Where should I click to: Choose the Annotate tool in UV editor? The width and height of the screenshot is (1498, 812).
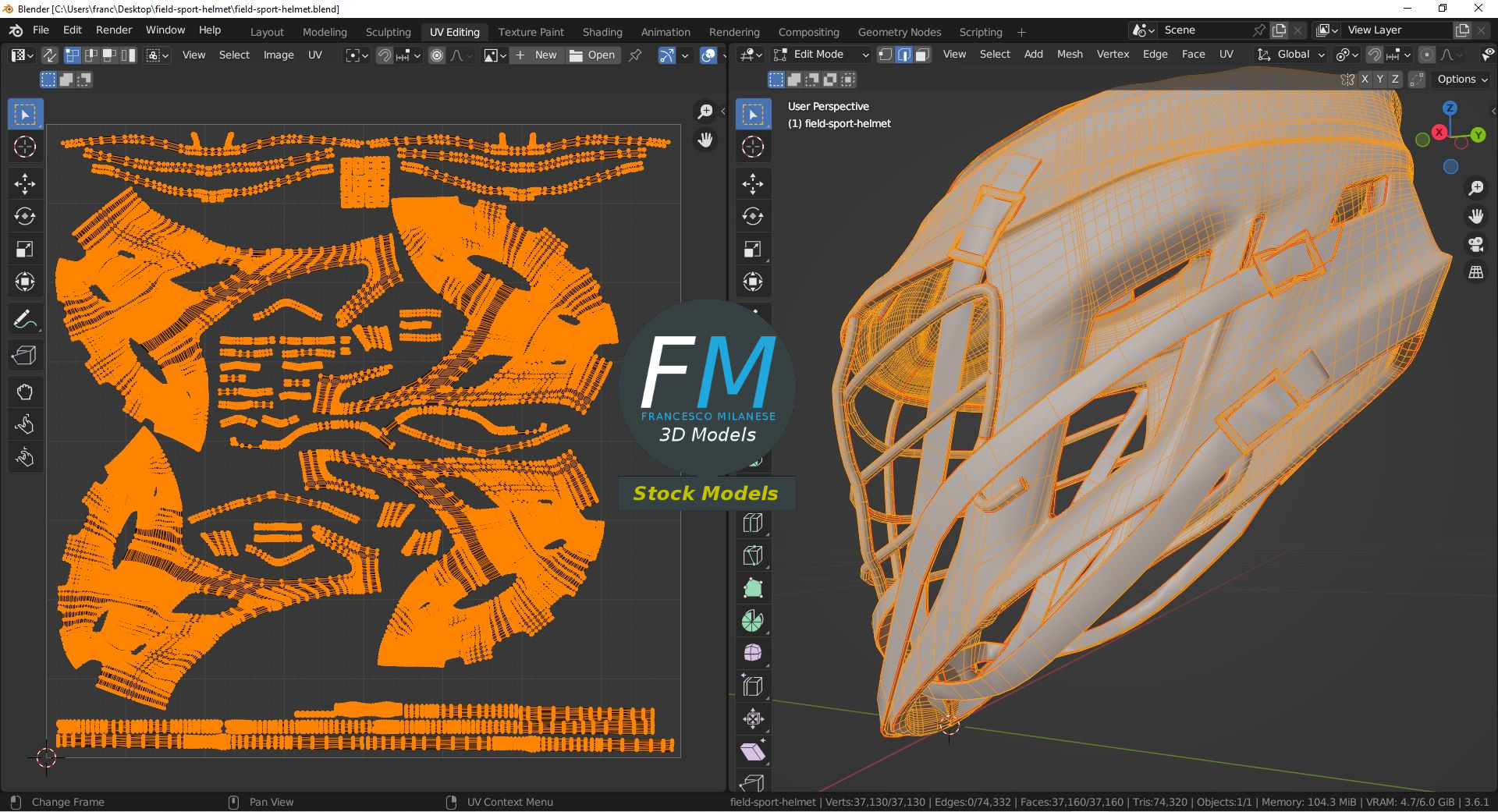point(25,320)
